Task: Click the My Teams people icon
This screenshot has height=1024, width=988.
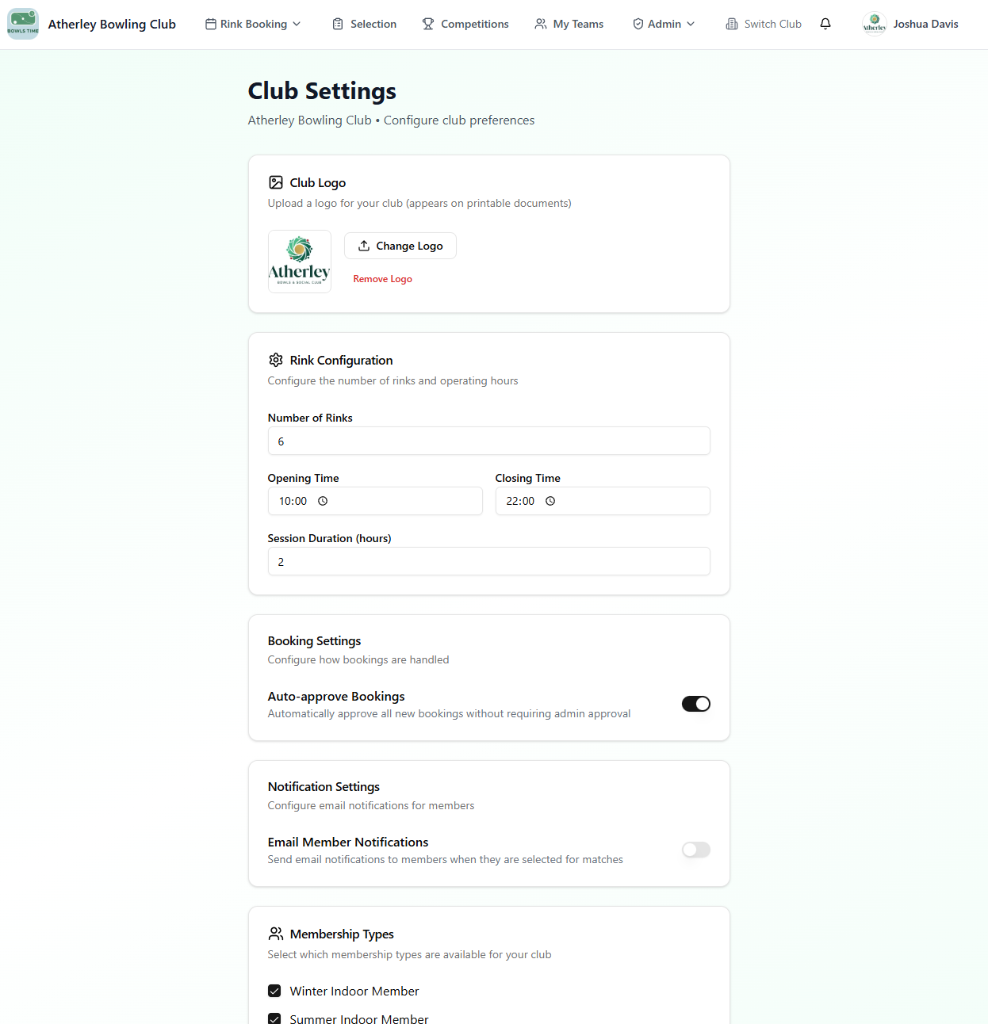Action: point(540,24)
